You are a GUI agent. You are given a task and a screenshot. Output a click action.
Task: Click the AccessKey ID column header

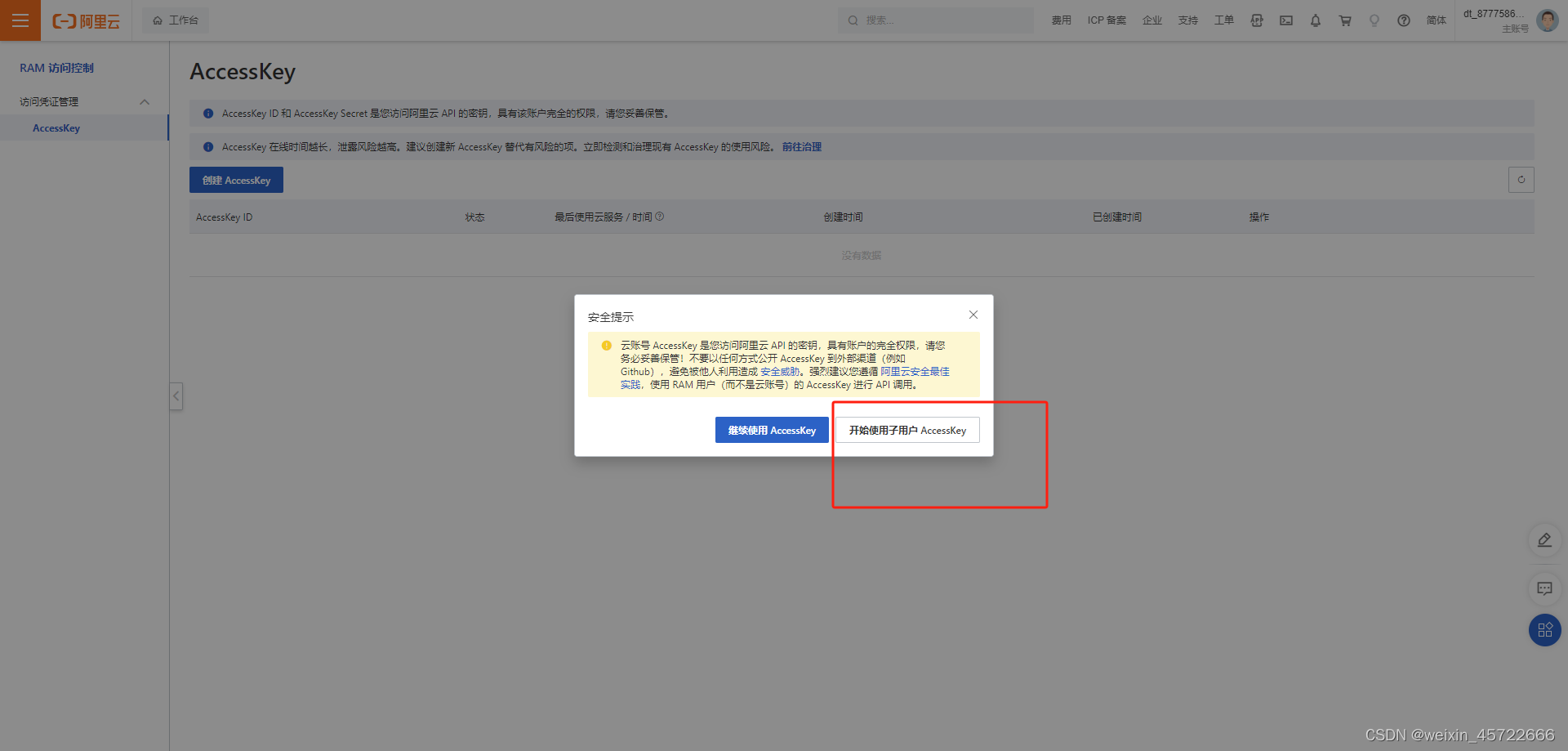coord(225,217)
